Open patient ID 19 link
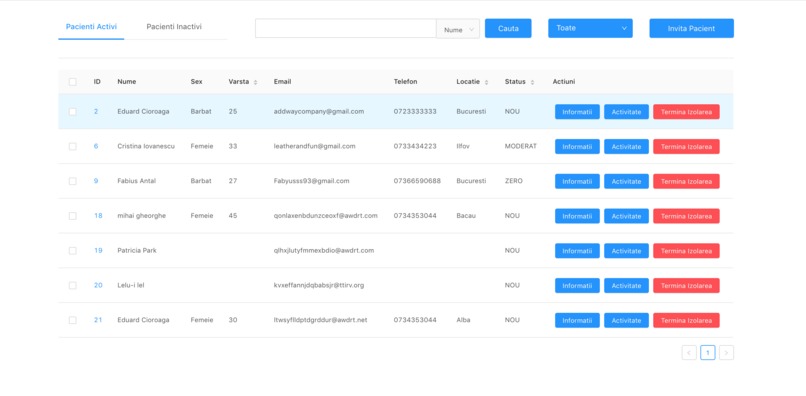Image resolution: width=806 pixels, height=396 pixels. (98, 250)
